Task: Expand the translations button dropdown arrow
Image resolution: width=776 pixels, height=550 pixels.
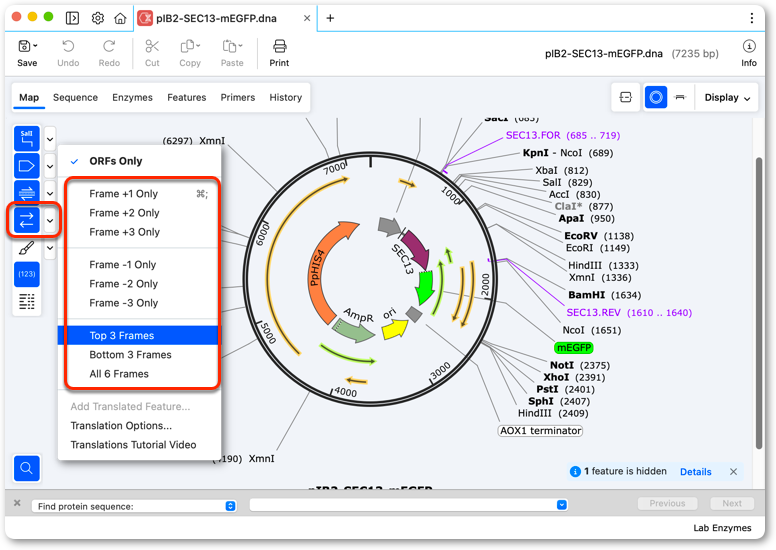Action: point(50,220)
